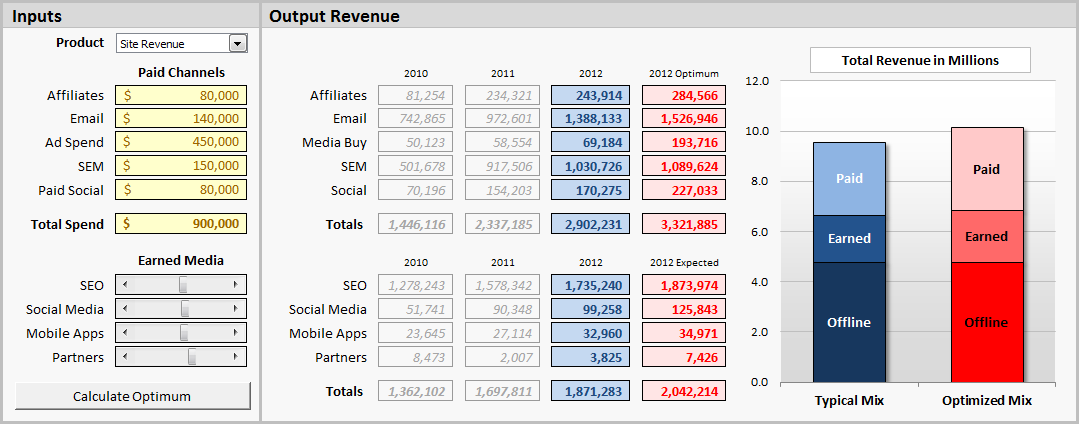Viewport: 1079px width, 424px height.
Task: Click the Affiliates spend input field
Action: (x=181, y=95)
